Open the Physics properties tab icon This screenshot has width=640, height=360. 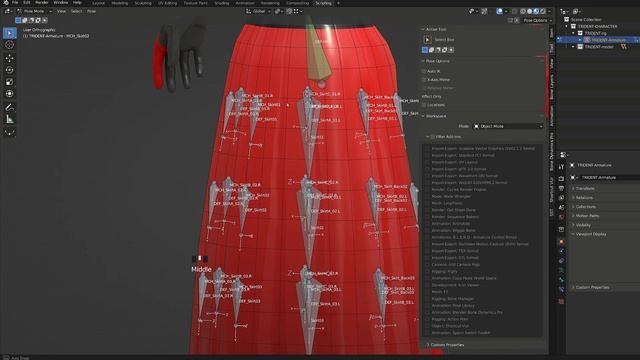562,251
